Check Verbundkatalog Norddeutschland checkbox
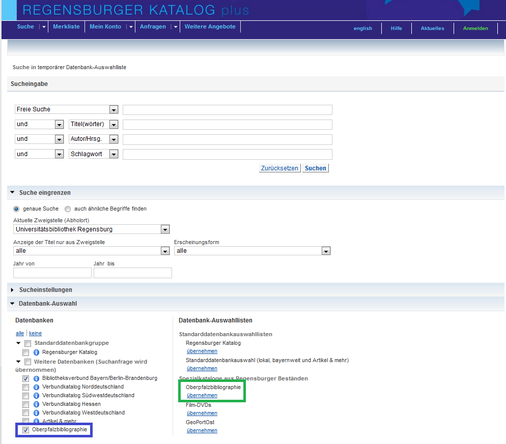506x444 pixels. [26, 387]
